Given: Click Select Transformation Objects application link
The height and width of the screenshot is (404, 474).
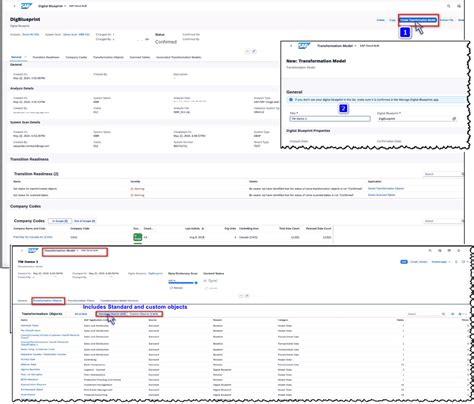Looking at the screenshot, I should [386, 188].
